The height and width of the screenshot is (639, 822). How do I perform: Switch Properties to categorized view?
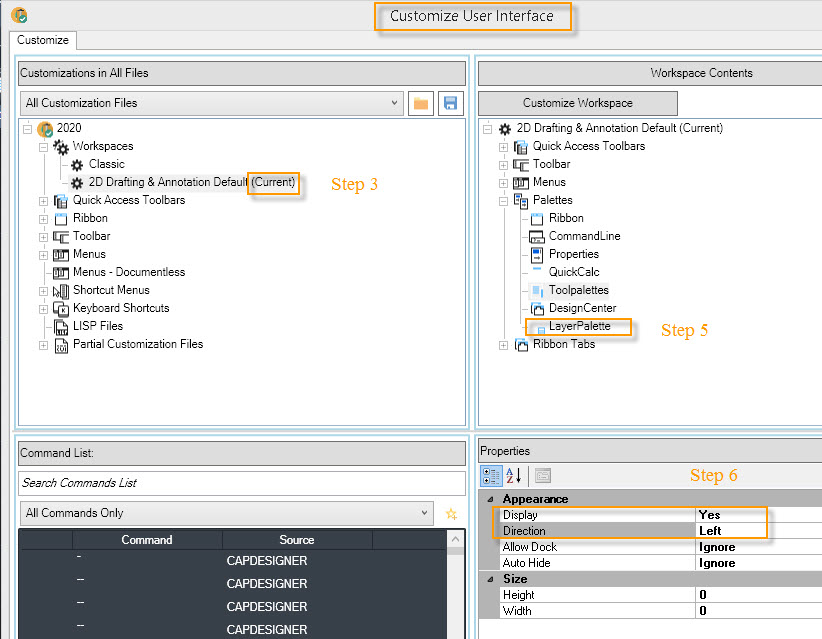[491, 475]
